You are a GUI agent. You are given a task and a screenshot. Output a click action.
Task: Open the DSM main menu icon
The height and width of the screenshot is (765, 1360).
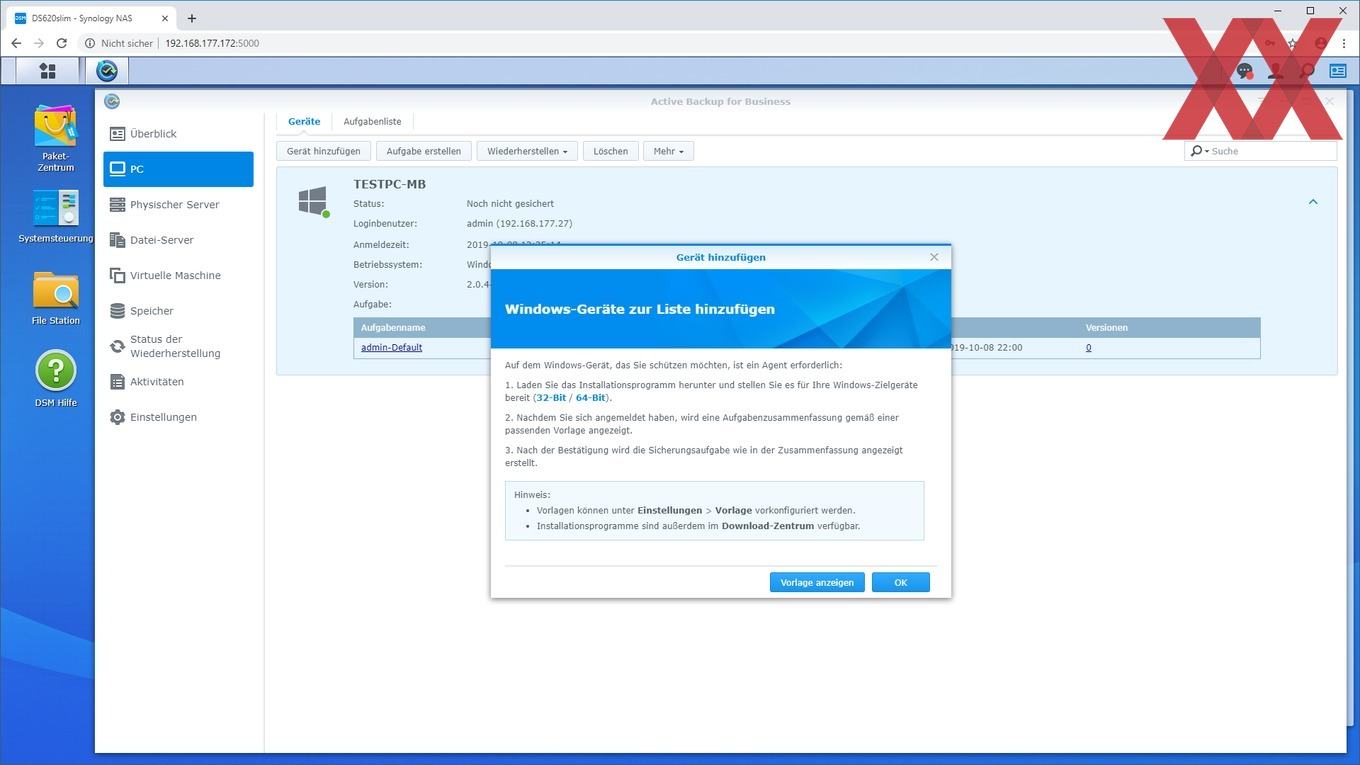(x=47, y=71)
